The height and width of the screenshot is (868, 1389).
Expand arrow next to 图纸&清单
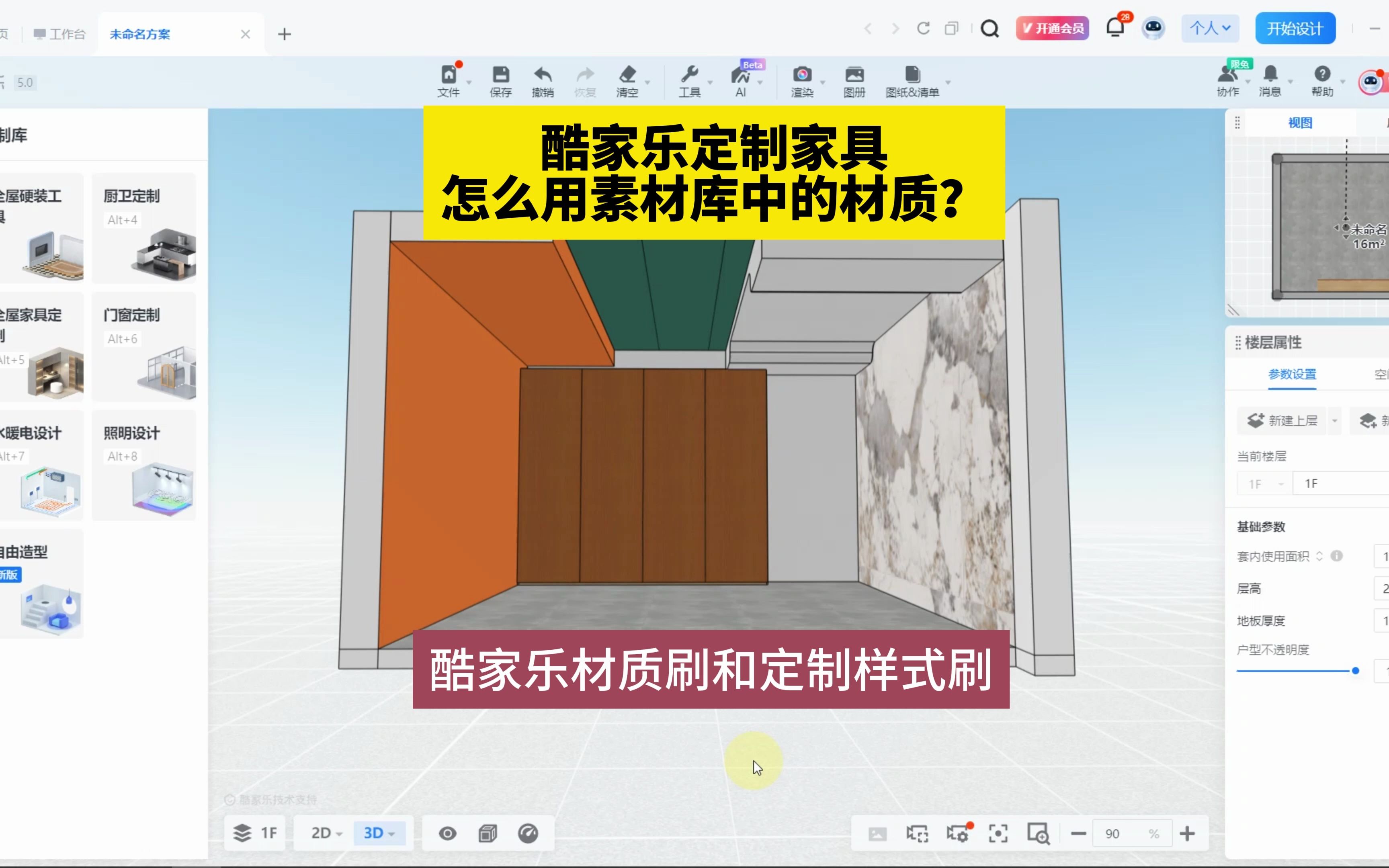coord(948,83)
